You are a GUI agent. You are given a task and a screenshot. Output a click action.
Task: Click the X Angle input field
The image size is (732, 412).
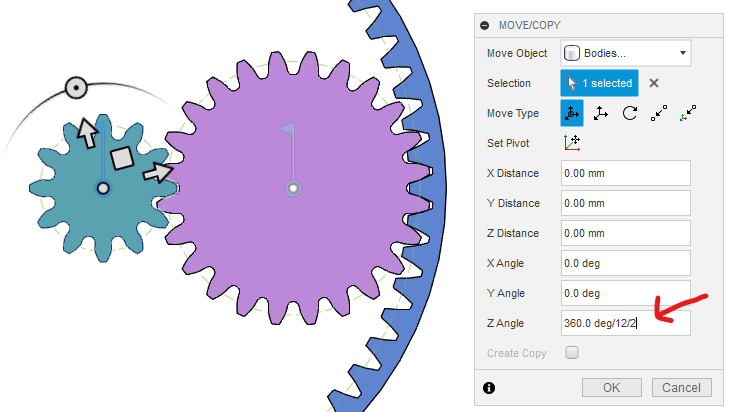626,263
